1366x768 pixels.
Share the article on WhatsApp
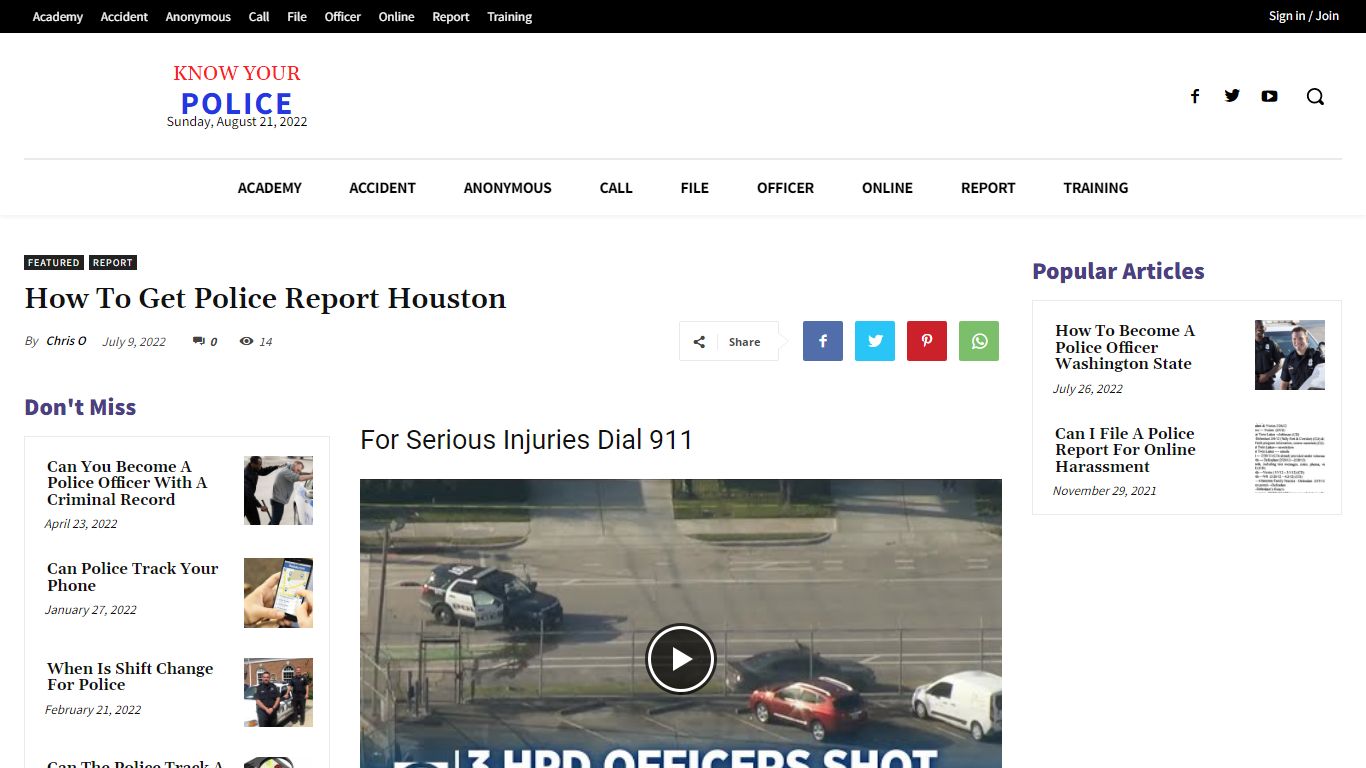979,341
